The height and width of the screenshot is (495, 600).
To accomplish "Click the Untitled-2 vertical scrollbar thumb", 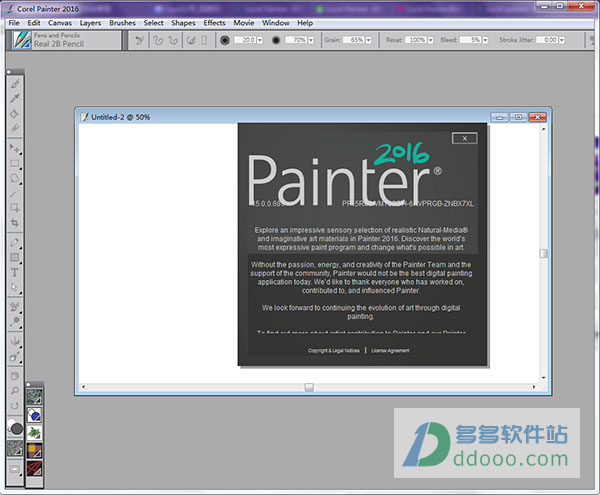I will tap(543, 253).
